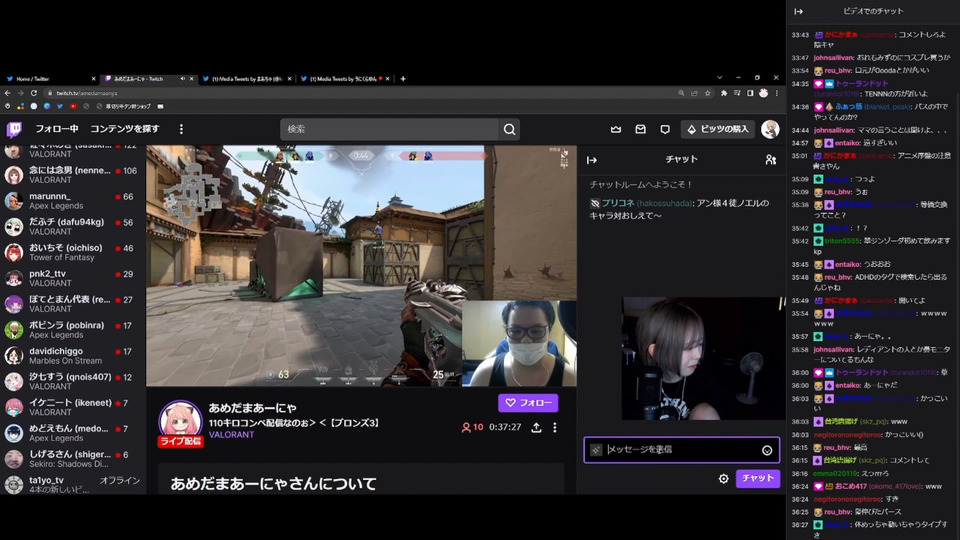Go back in browser history
This screenshot has width=960, height=540.
click(x=7, y=93)
